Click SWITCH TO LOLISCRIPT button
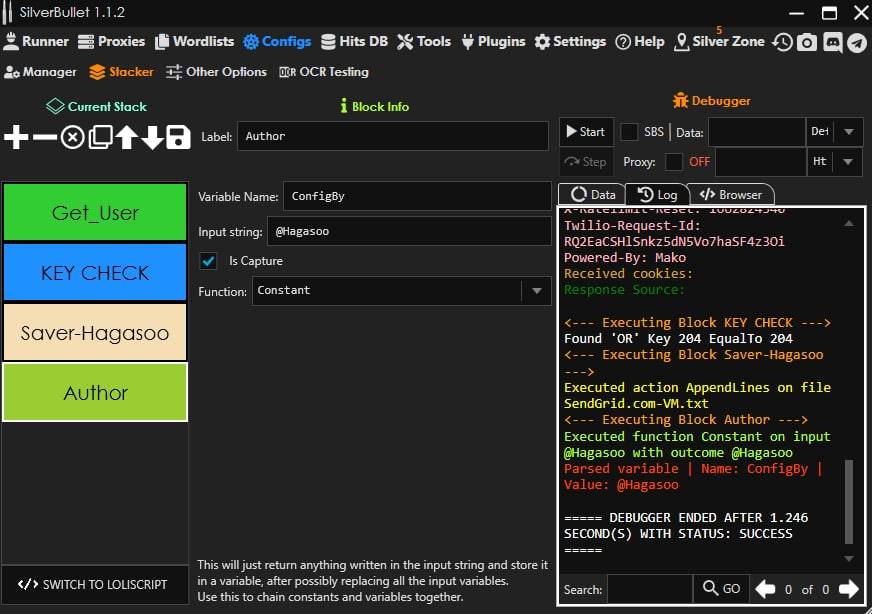The image size is (872, 614). coord(95,584)
